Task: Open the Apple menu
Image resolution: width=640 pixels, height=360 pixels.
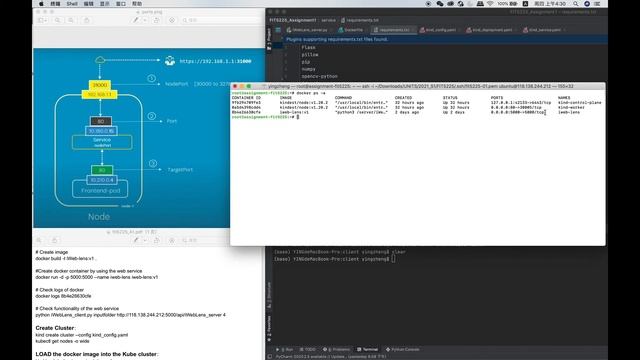Action: click(41, 4)
